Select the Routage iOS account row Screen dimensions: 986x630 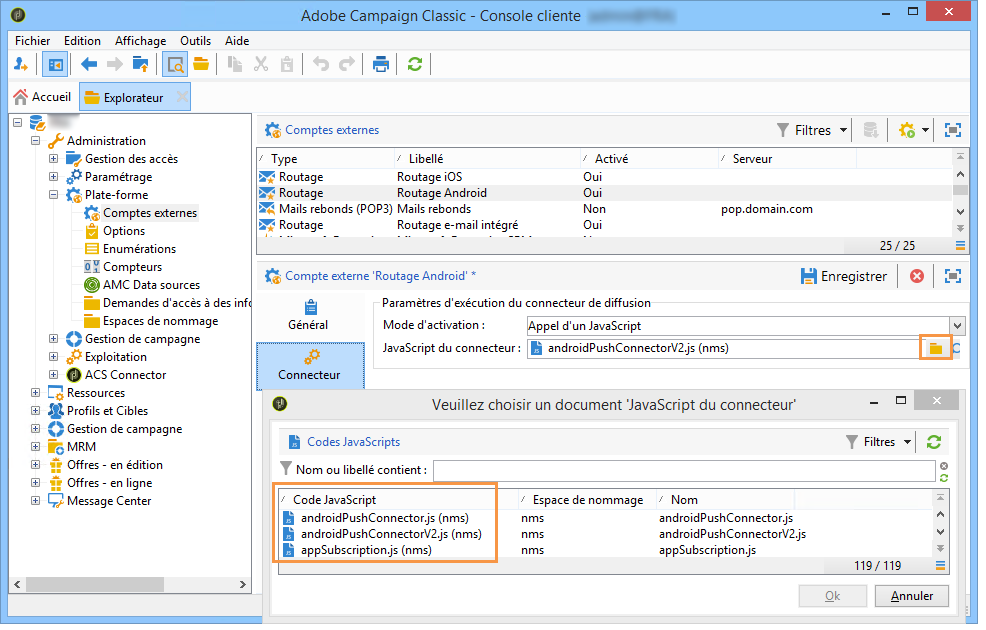pyautogui.click(x=605, y=177)
